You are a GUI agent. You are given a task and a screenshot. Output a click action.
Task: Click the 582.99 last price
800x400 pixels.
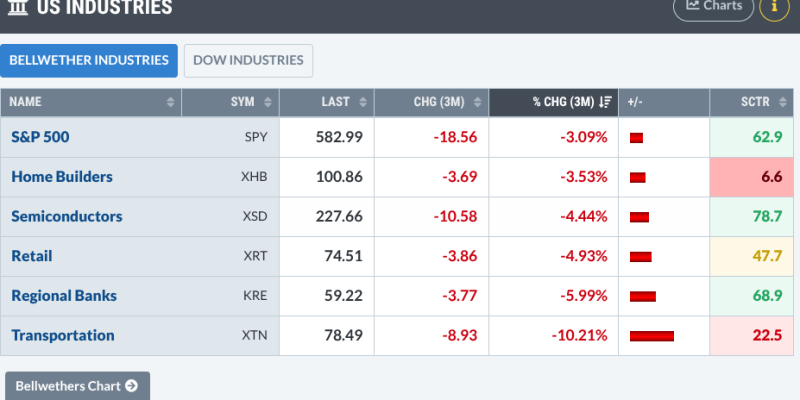click(339, 137)
